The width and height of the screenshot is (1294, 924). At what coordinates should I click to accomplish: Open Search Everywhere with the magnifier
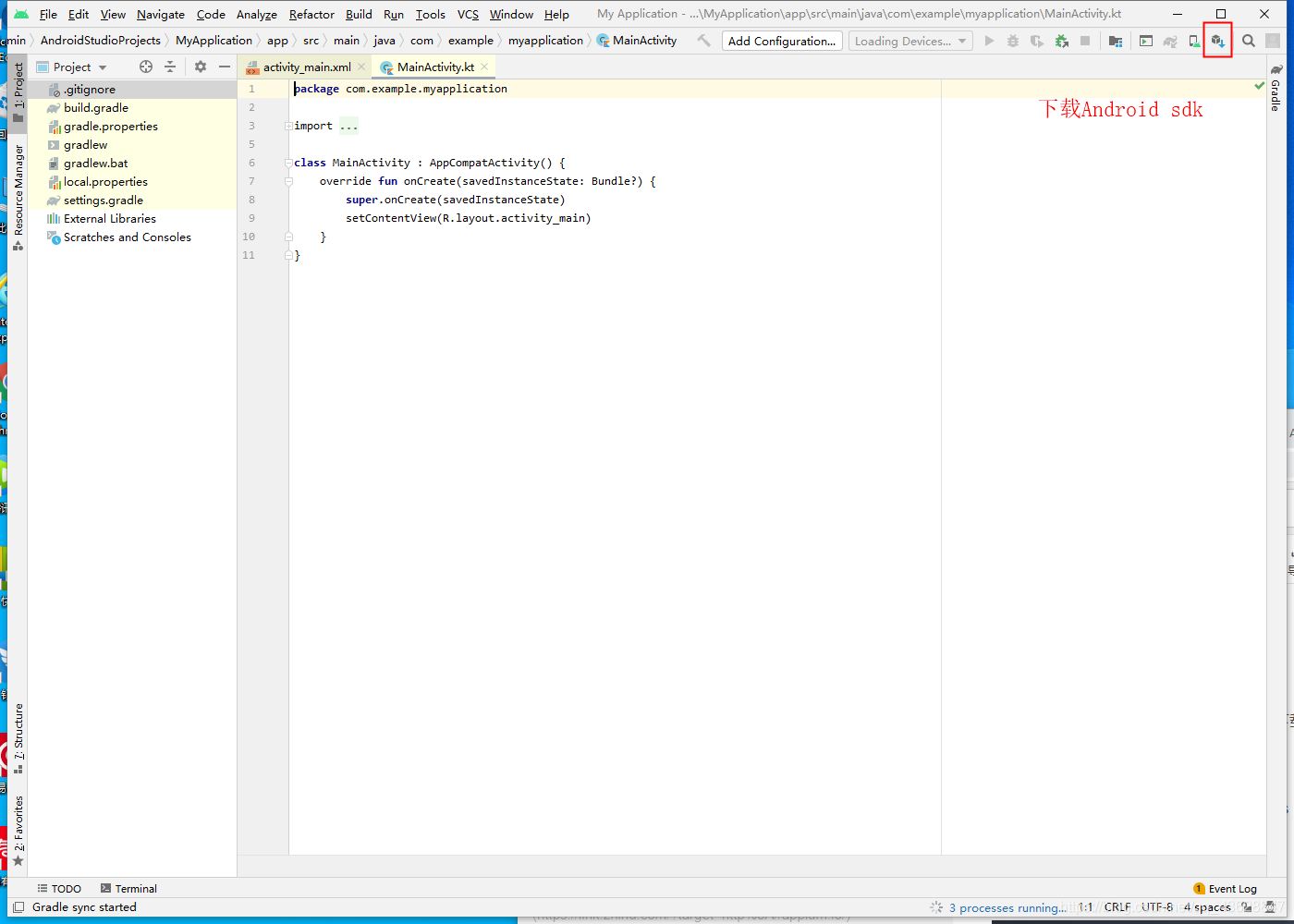coord(1248,41)
